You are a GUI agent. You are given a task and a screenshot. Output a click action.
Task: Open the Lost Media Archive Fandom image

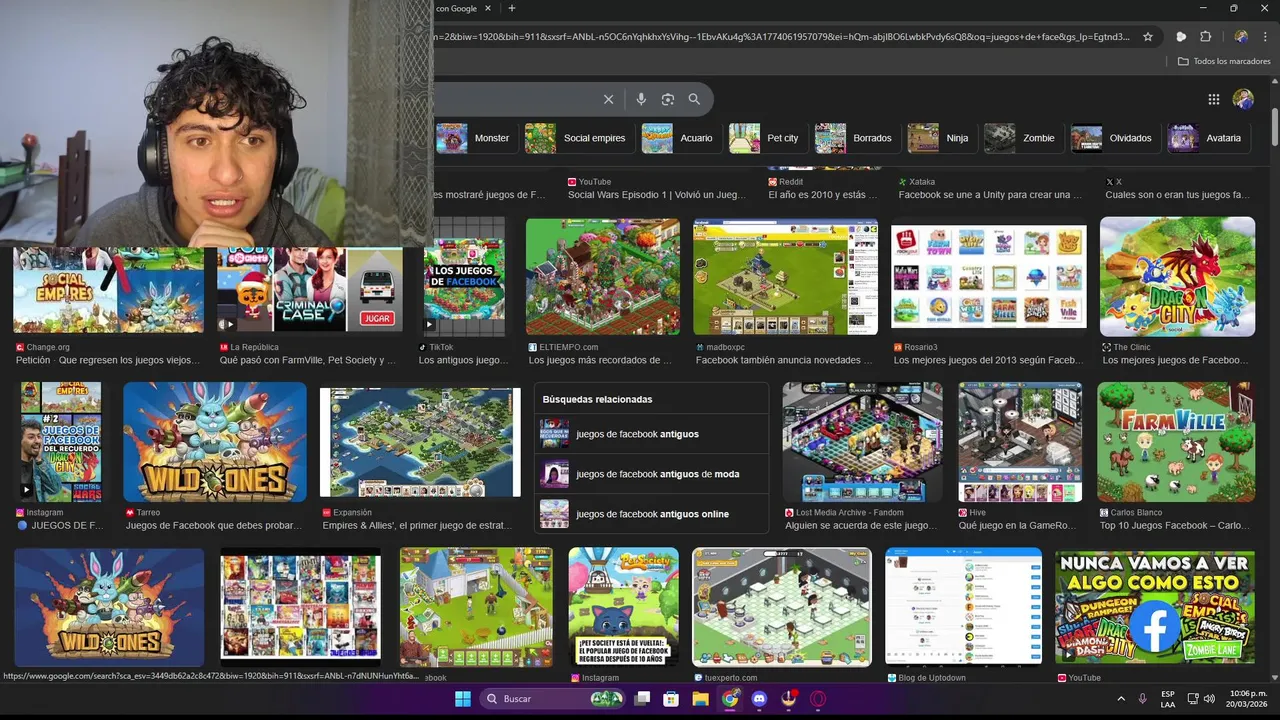click(862, 442)
